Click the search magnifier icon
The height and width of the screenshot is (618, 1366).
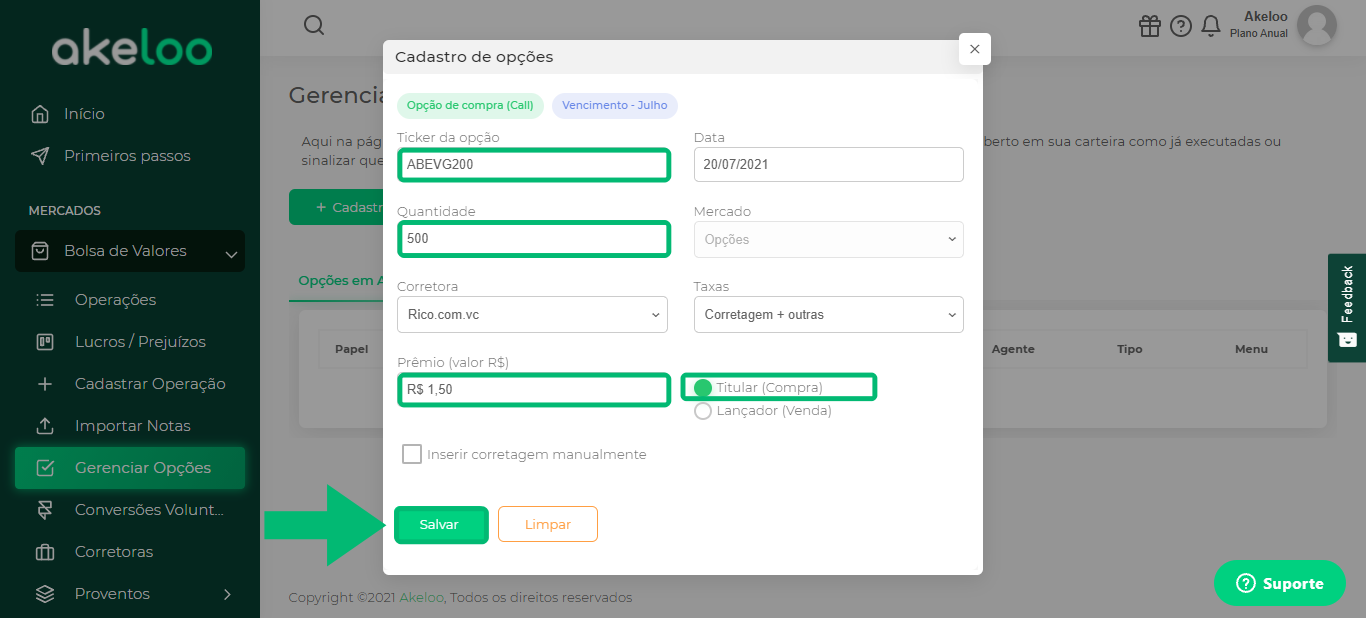(x=314, y=25)
